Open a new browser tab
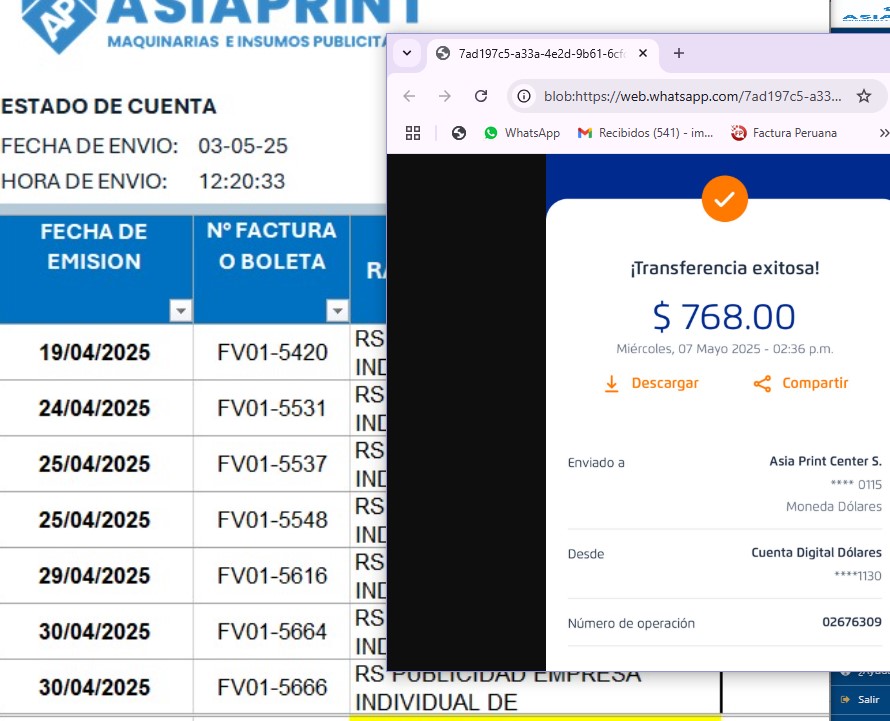This screenshot has width=890, height=721. click(x=679, y=53)
